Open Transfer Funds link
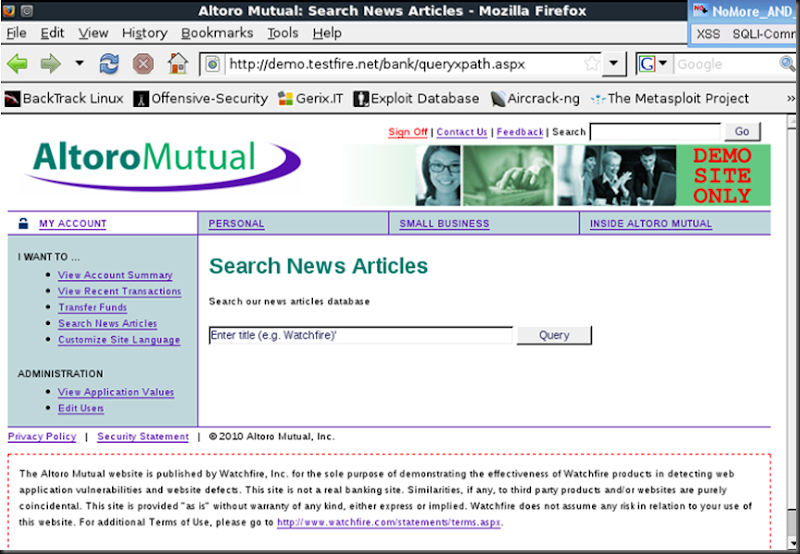 [92, 307]
